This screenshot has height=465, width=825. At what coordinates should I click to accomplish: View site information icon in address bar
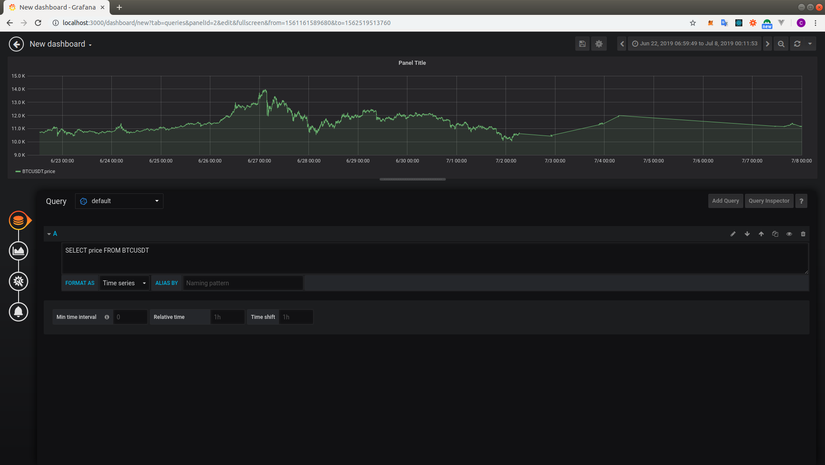(55, 23)
